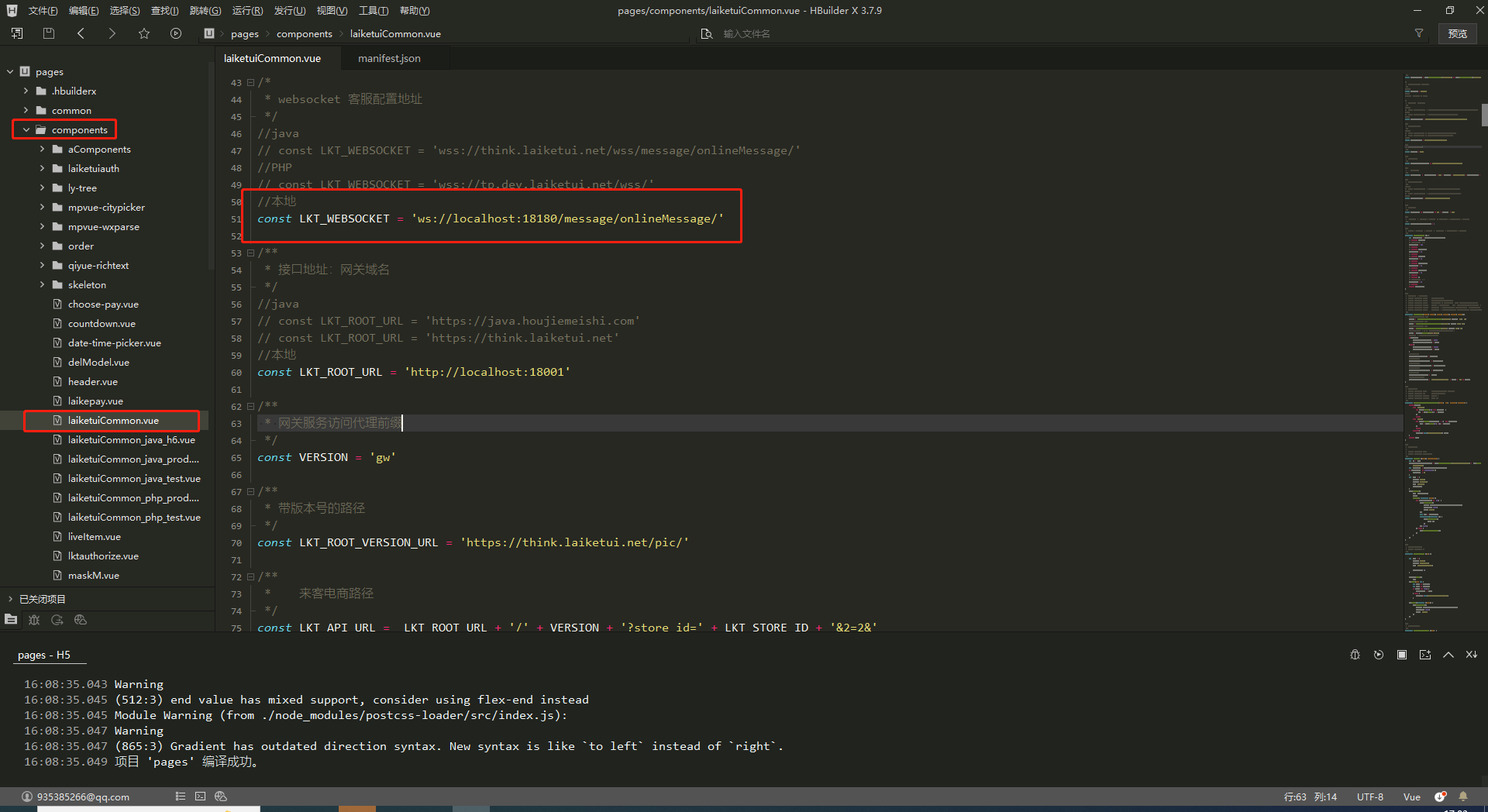
Task: Click the restart run icon in console
Action: point(1378,655)
